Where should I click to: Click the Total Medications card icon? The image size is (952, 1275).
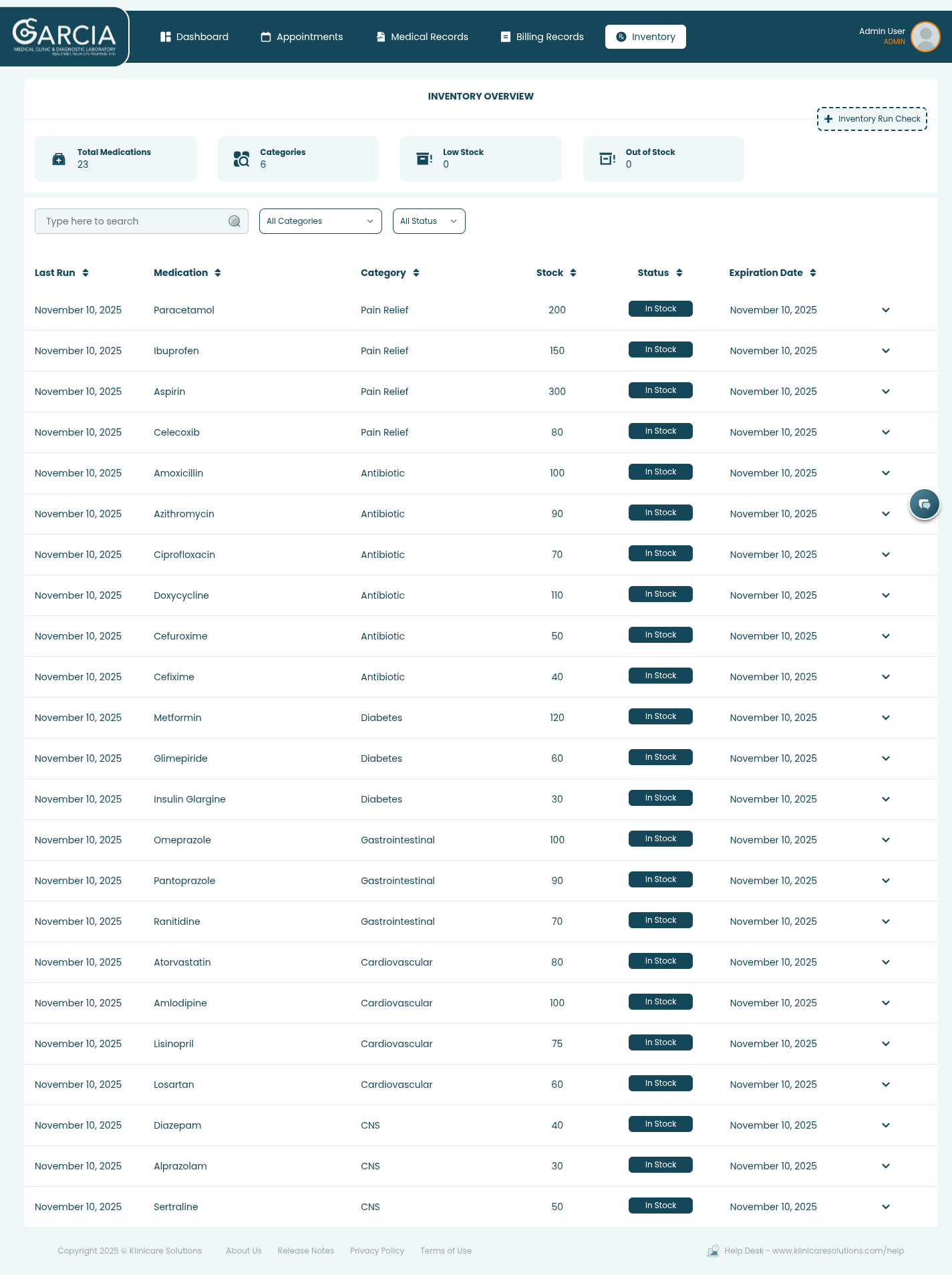click(59, 159)
